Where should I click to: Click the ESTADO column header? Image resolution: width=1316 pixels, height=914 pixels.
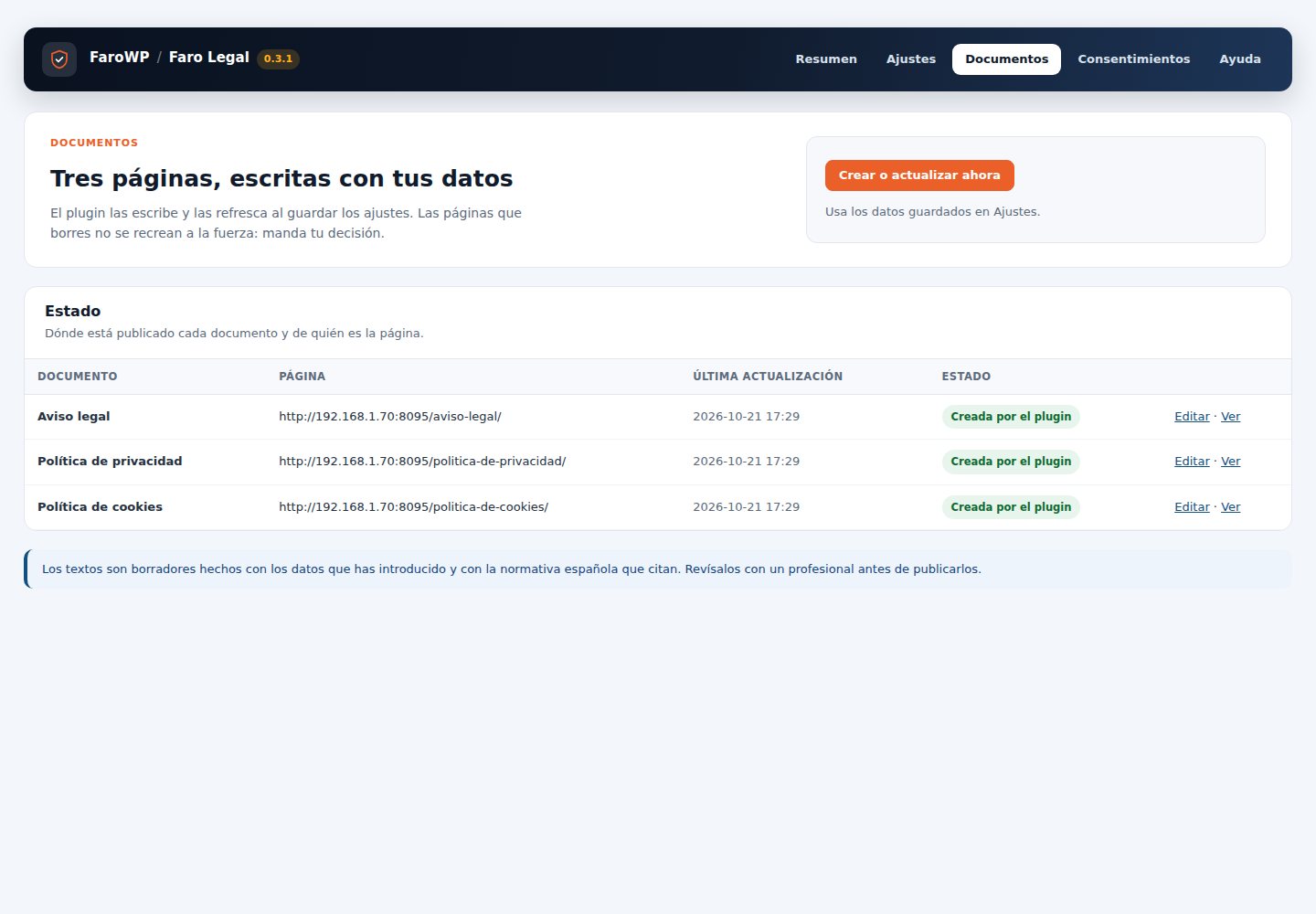[966, 377]
